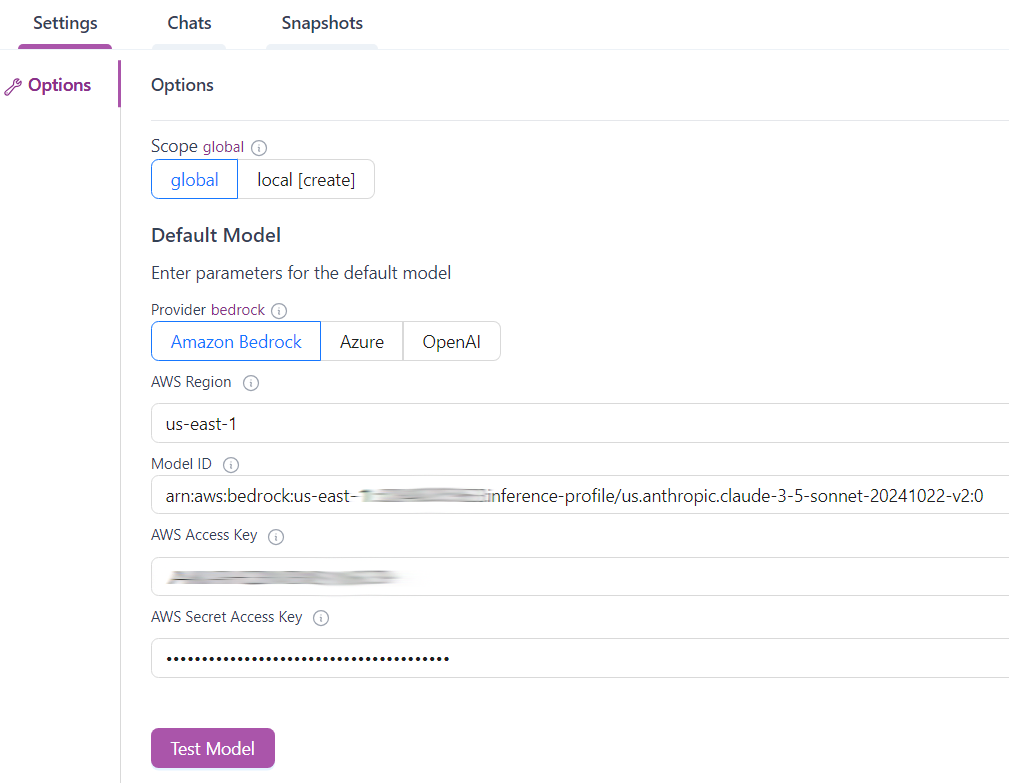1009x783 pixels.
Task: Show info for AWS Access Key
Action: [x=275, y=537]
